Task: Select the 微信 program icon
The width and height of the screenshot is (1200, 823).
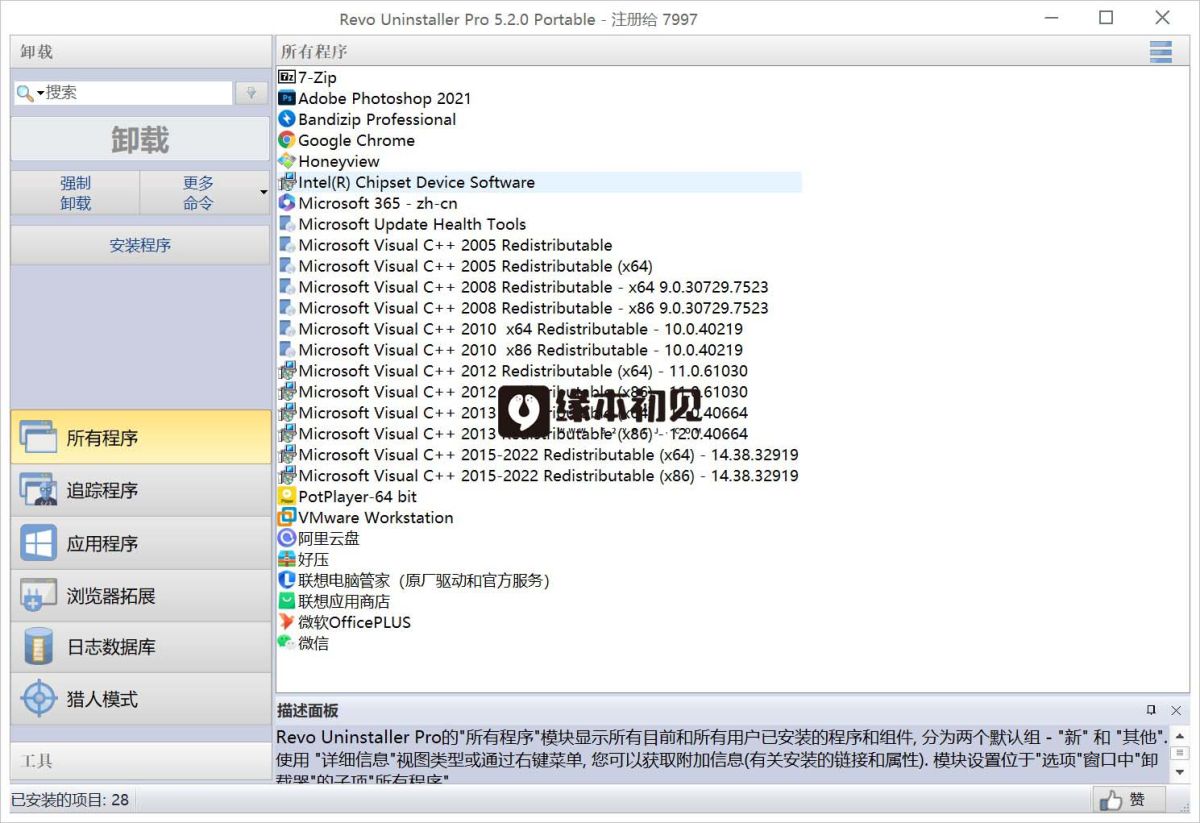Action: pos(287,643)
